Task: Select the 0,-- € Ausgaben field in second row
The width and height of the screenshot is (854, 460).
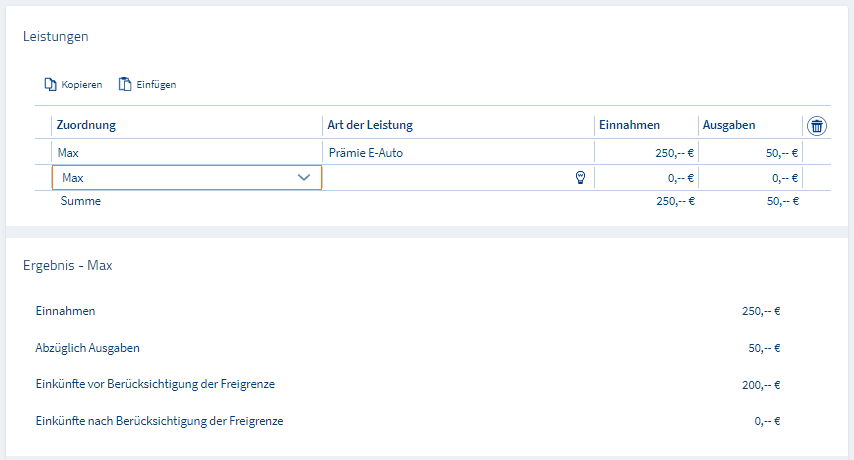Action: pos(750,177)
